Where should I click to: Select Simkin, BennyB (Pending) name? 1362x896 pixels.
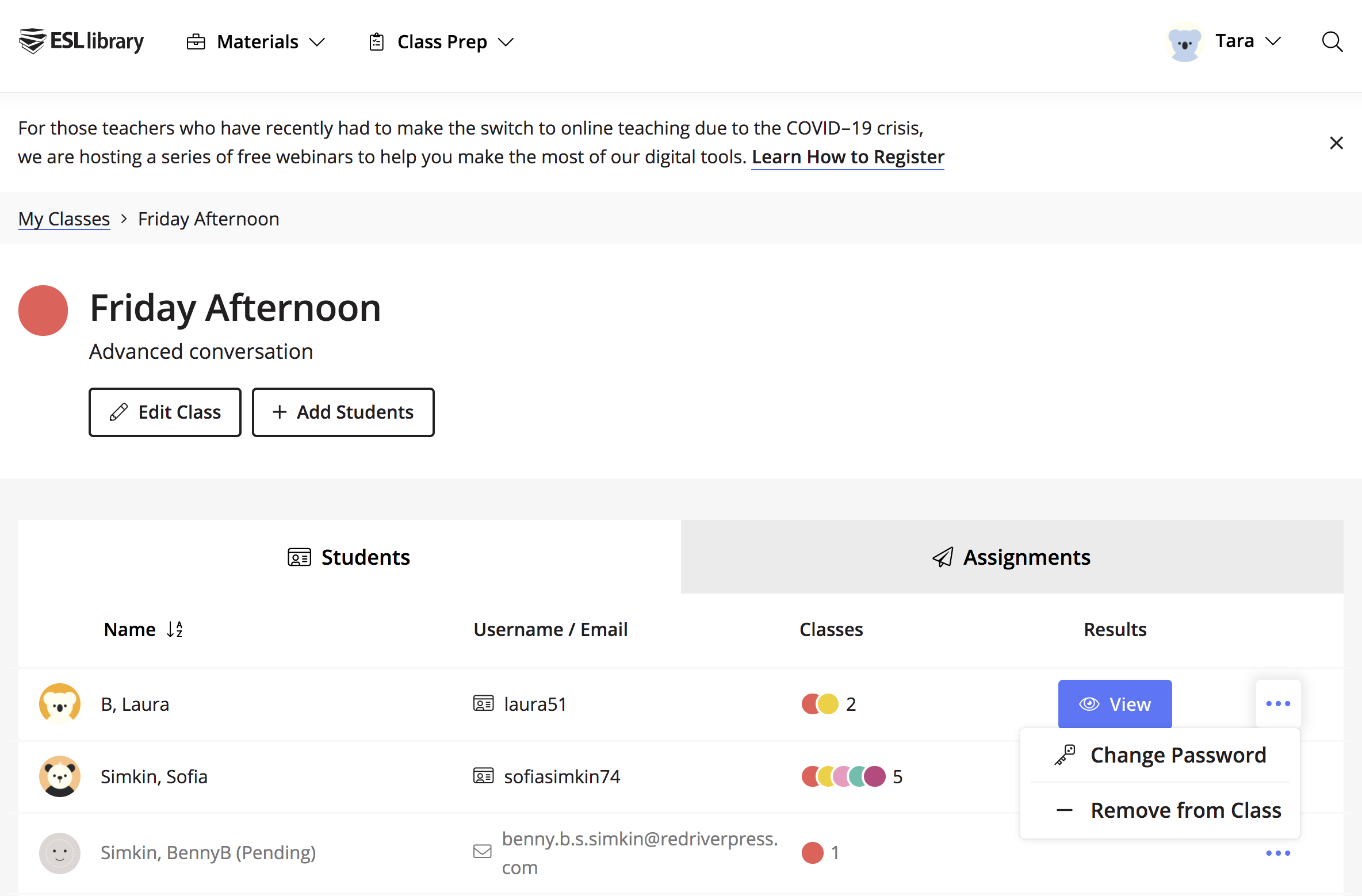[208, 853]
